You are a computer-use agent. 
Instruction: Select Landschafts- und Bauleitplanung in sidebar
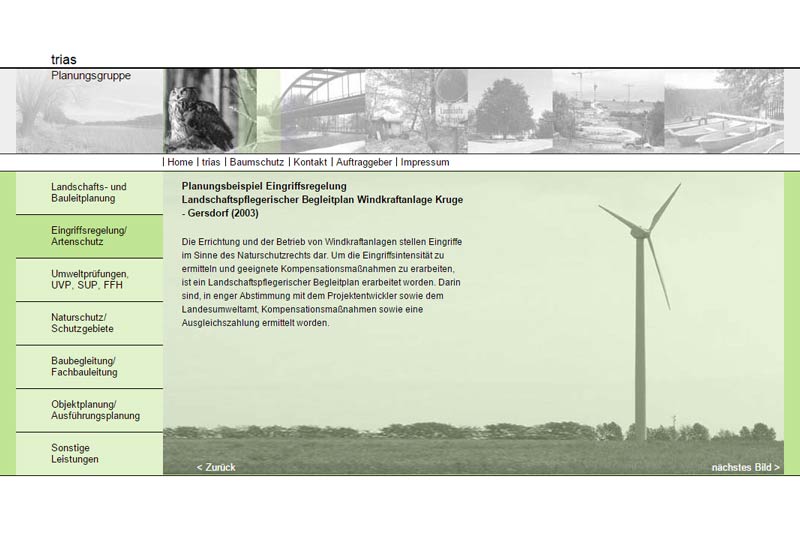click(x=89, y=193)
